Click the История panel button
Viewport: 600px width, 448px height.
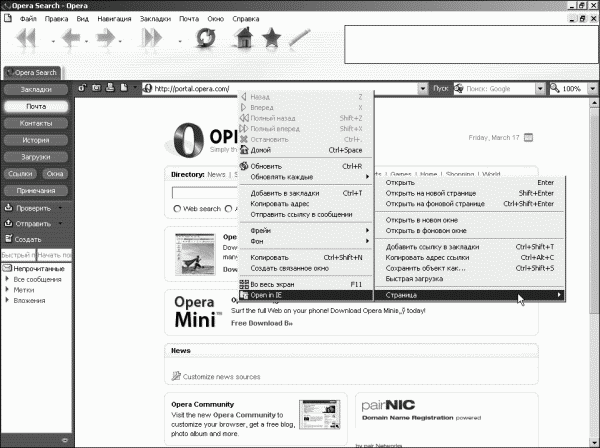click(x=36, y=140)
